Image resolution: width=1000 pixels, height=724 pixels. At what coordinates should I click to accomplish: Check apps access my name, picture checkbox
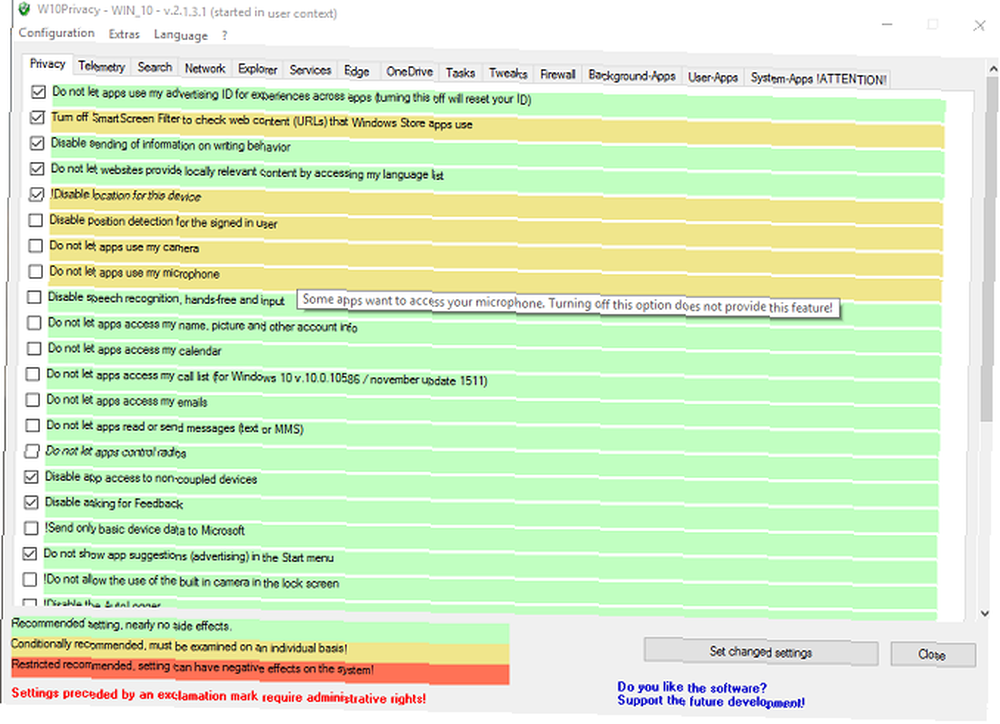(34, 323)
